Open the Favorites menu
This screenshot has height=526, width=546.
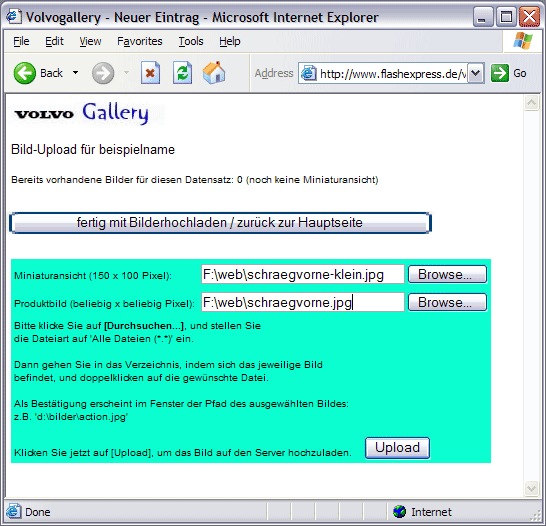tap(140, 41)
